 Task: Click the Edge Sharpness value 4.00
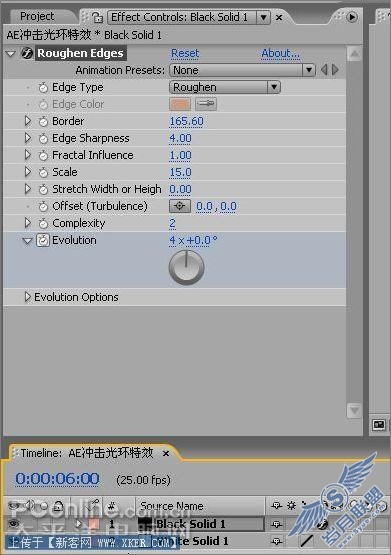(x=180, y=138)
